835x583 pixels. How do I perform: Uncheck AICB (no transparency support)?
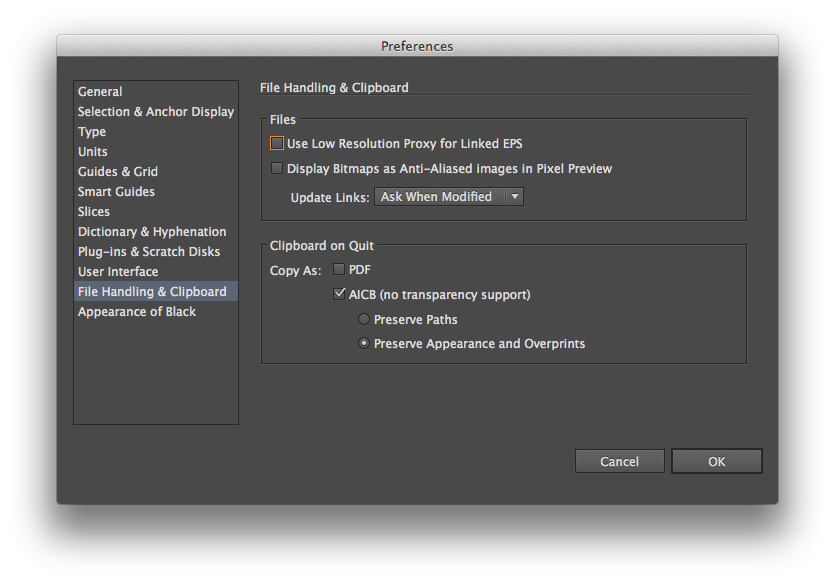tap(339, 294)
